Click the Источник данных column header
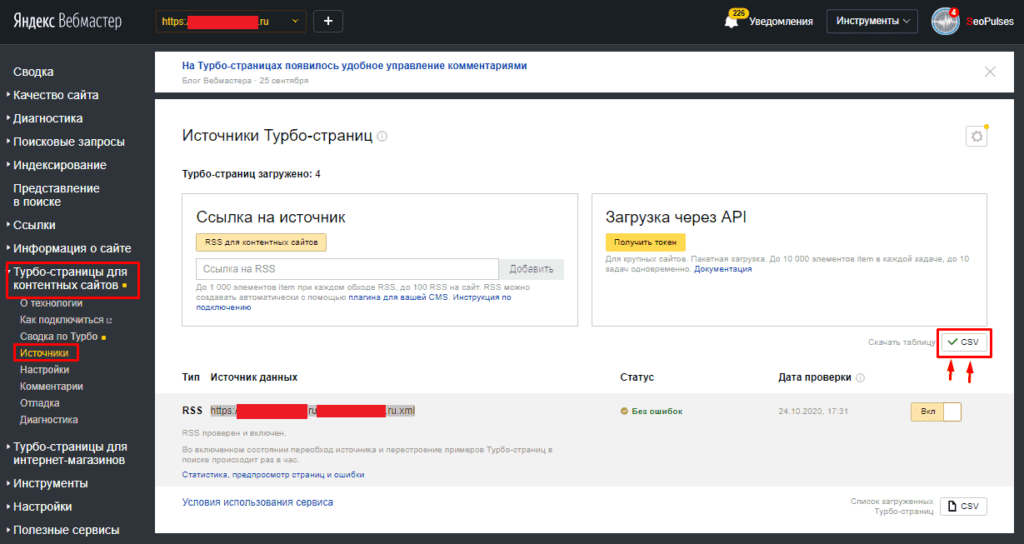Image resolution: width=1024 pixels, height=544 pixels. [x=254, y=377]
